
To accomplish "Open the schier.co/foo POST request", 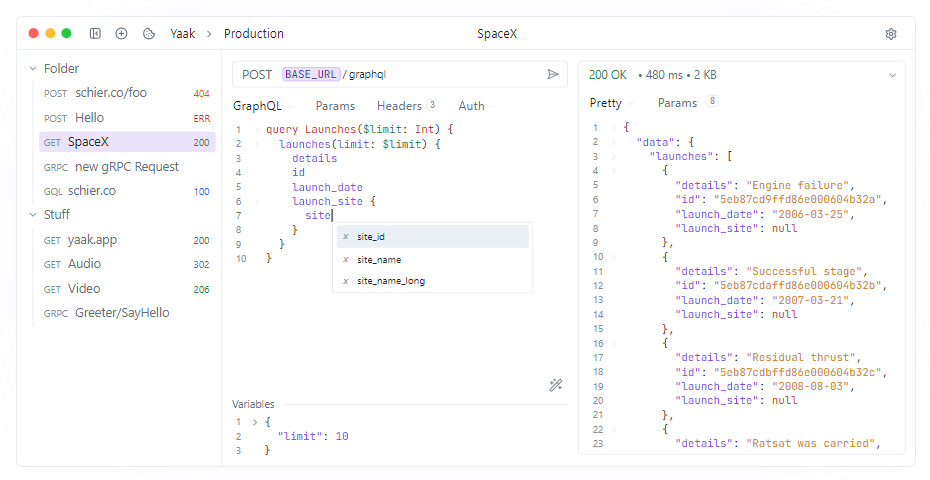I will tap(127, 93).
